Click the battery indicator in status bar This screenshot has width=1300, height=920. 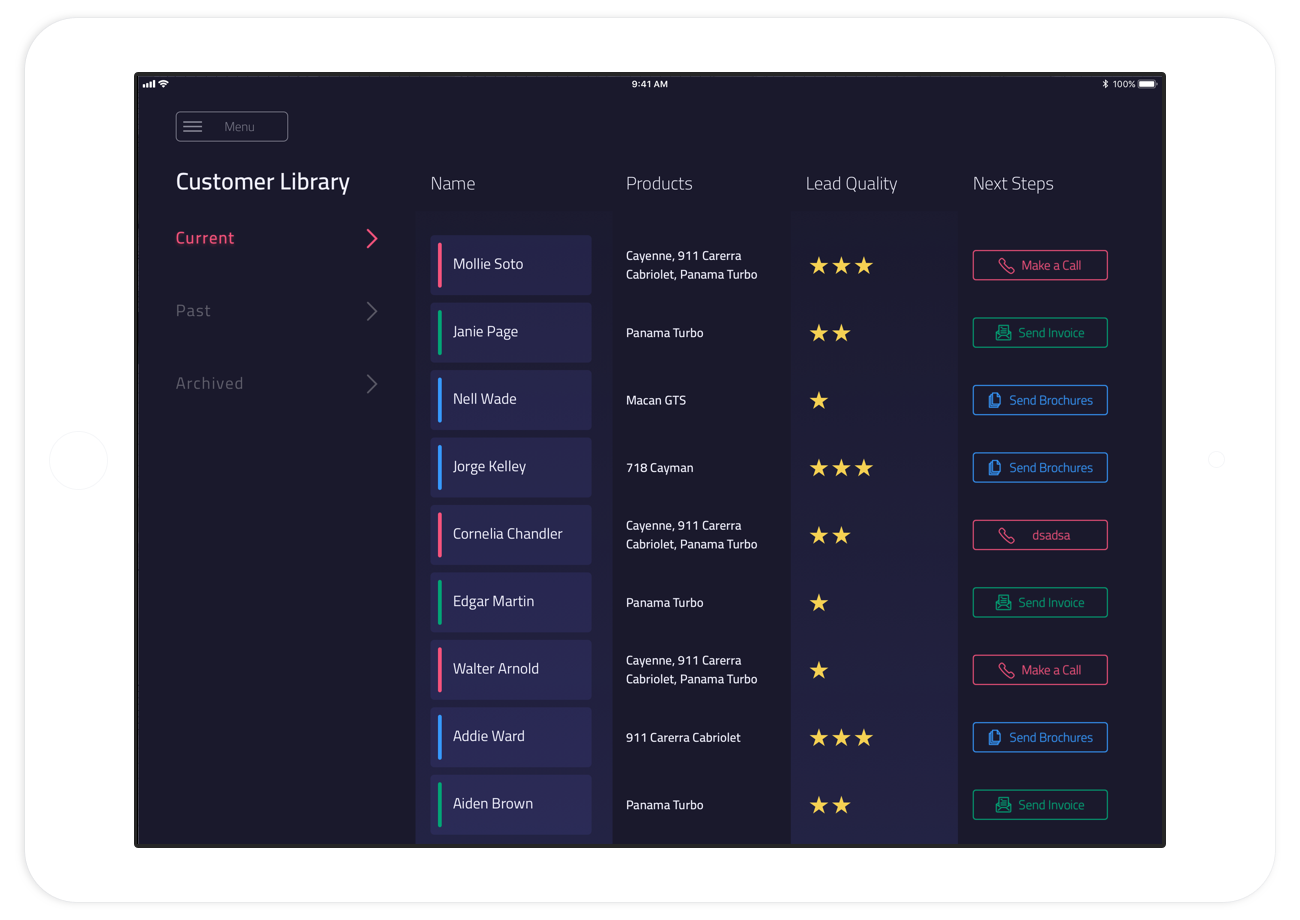click(x=1147, y=84)
